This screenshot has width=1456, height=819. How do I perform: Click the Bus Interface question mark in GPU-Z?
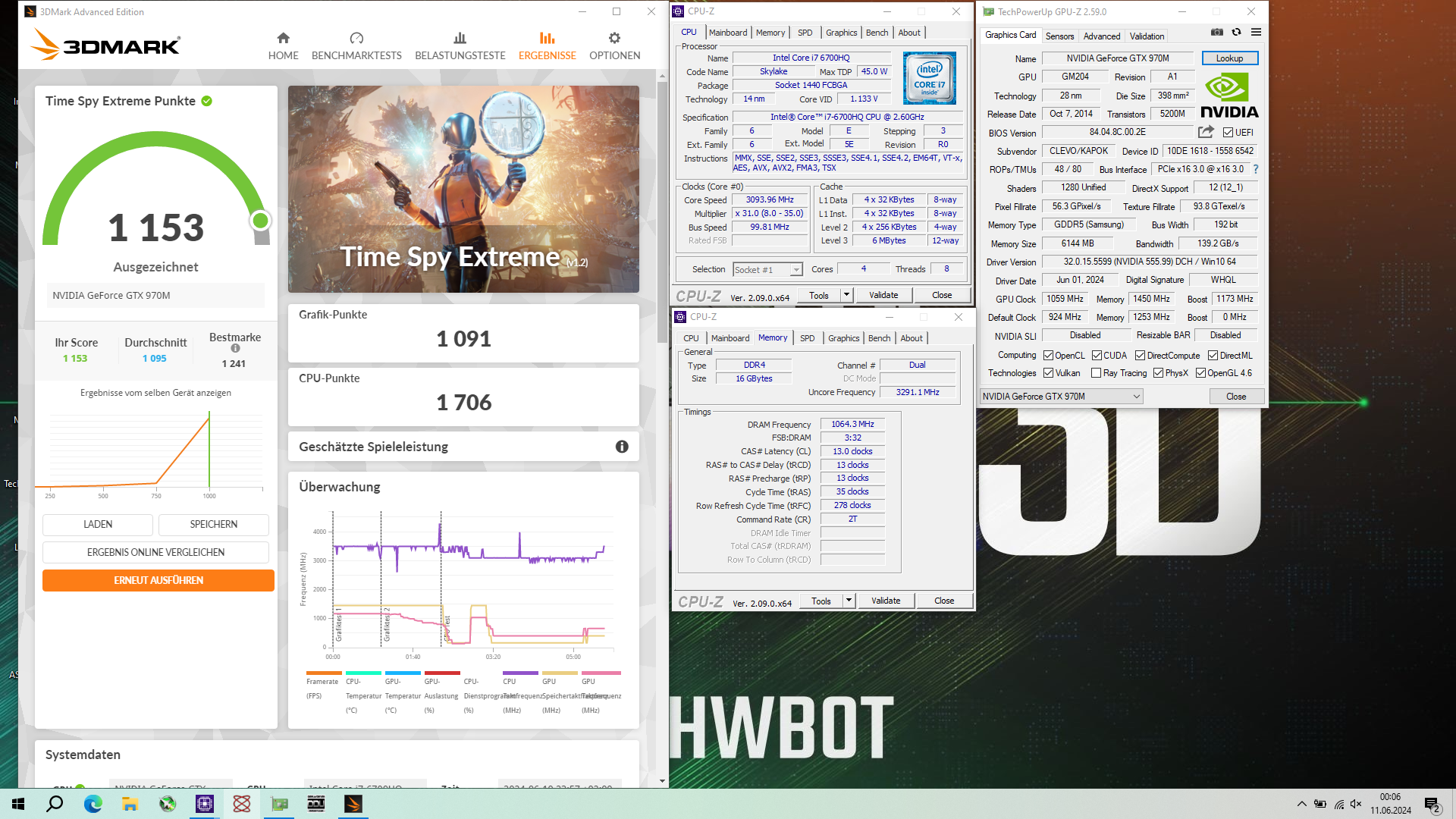(x=1256, y=169)
